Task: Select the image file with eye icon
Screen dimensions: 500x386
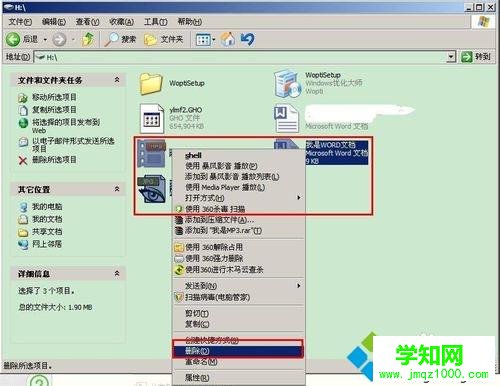Action: click(152, 189)
